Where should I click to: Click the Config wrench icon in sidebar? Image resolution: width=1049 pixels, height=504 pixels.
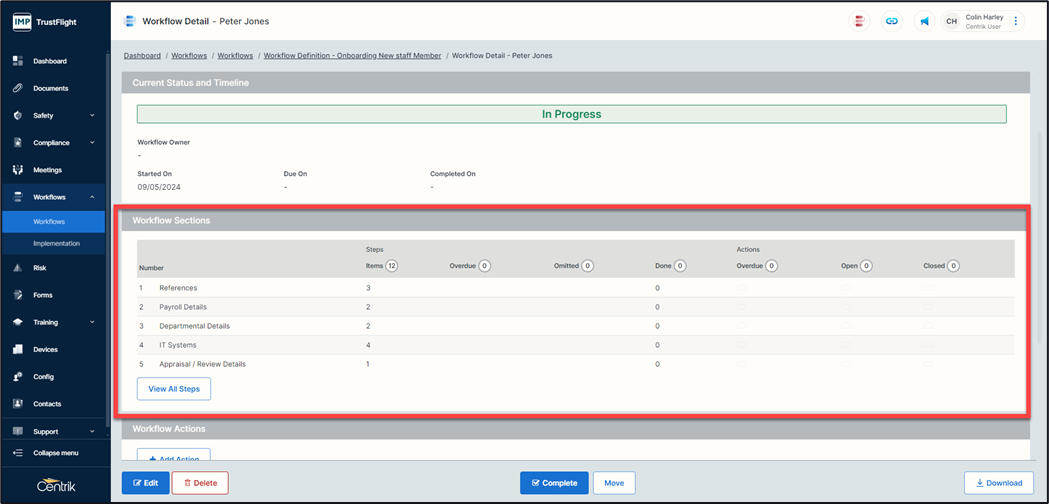(x=18, y=377)
